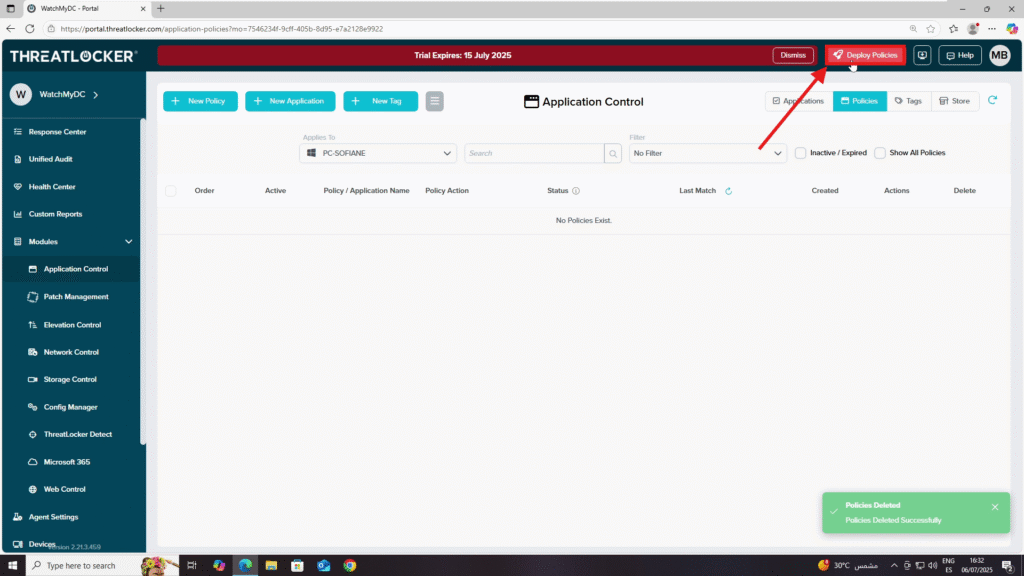The width and height of the screenshot is (1024, 576).
Task: Open Outlook from the taskbar
Action: [x=323, y=566]
